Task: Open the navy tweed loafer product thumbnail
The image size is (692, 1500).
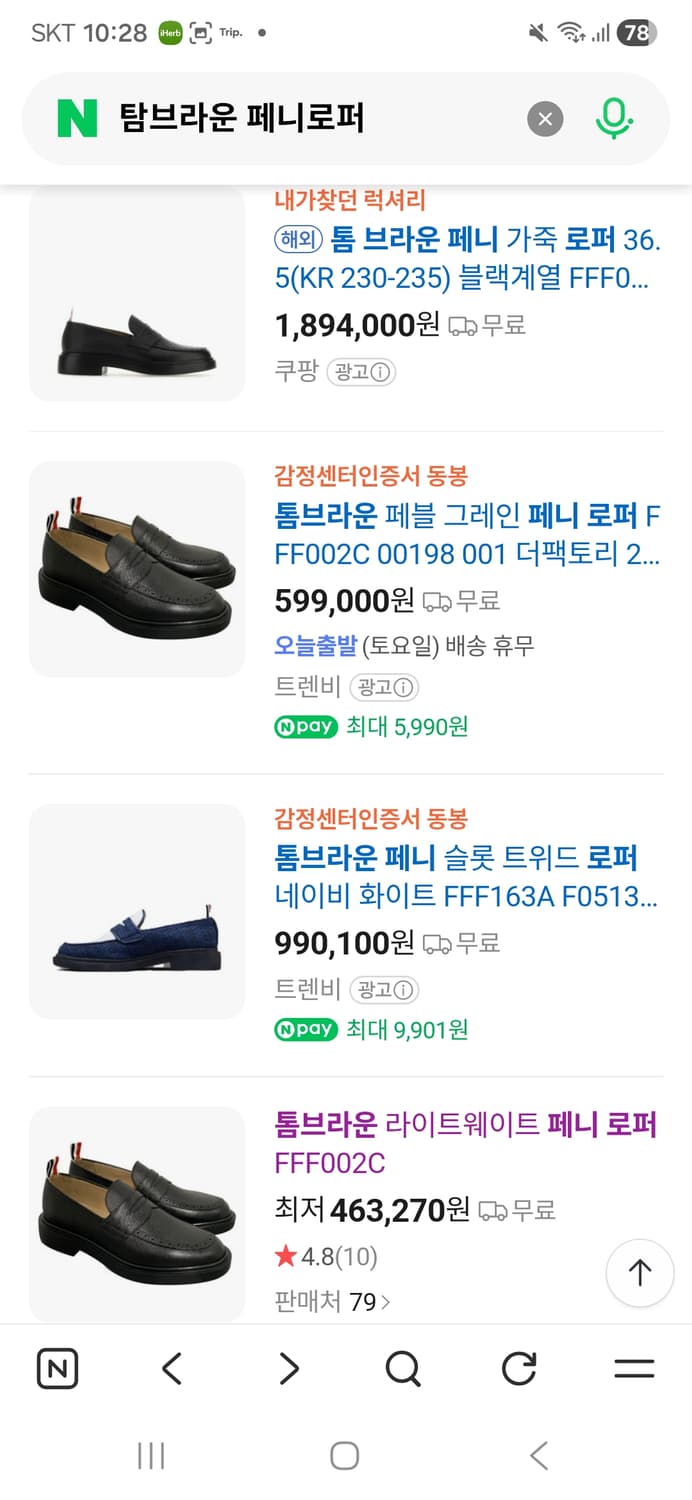Action: (x=136, y=911)
